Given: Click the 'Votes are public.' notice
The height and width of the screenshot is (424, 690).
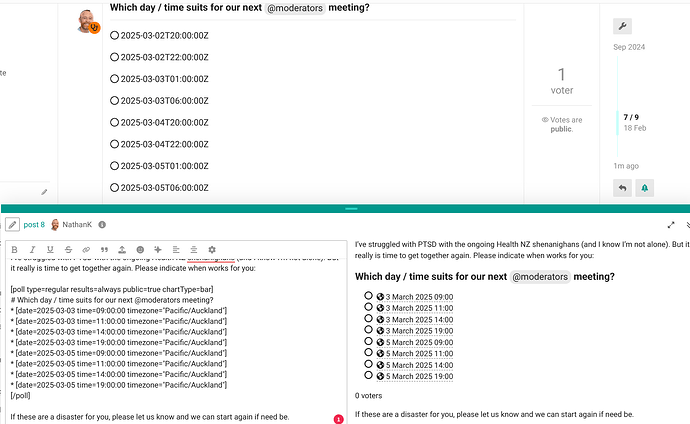Looking at the screenshot, I should [562, 124].
